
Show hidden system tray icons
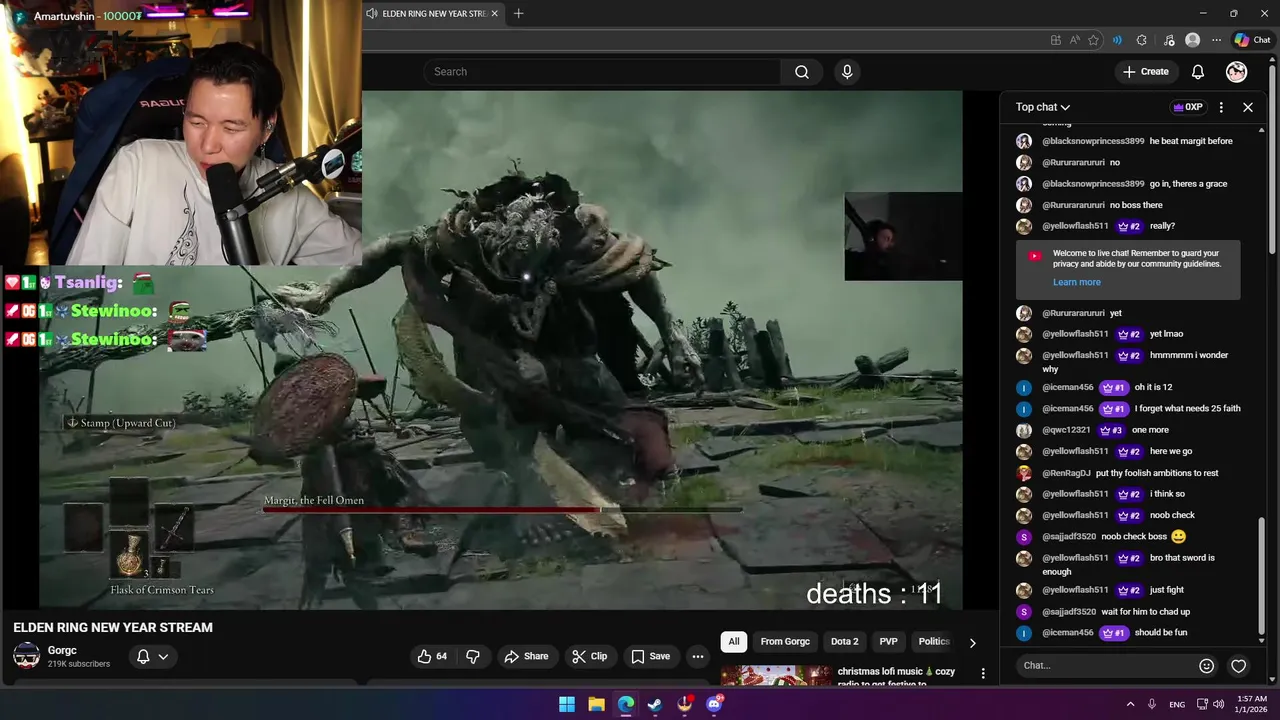[x=1131, y=704]
